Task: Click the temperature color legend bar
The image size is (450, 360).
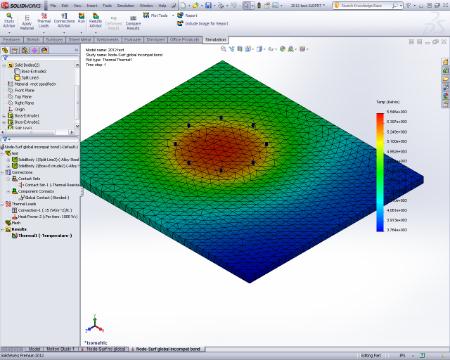Action: pyautogui.click(x=380, y=172)
